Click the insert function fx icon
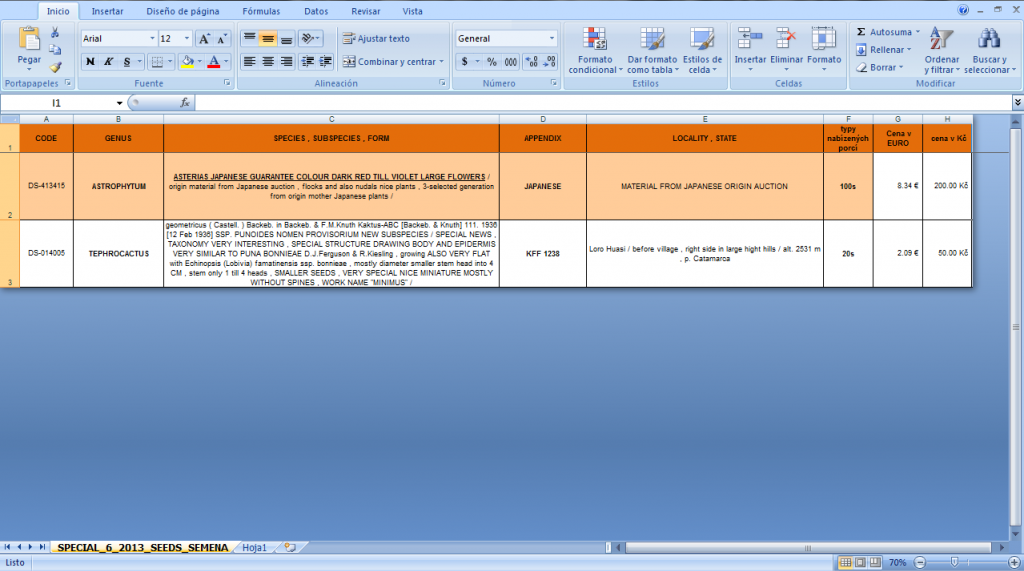 (x=185, y=103)
